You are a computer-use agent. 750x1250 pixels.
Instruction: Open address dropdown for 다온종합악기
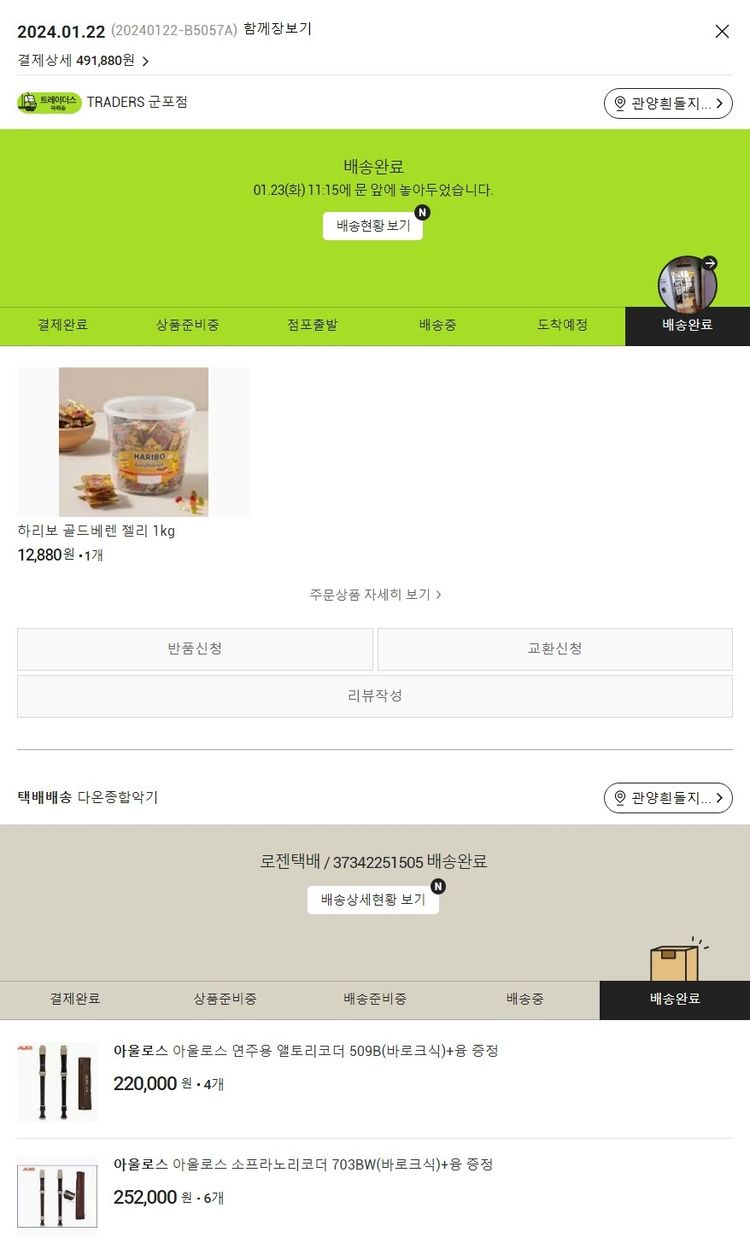click(668, 798)
